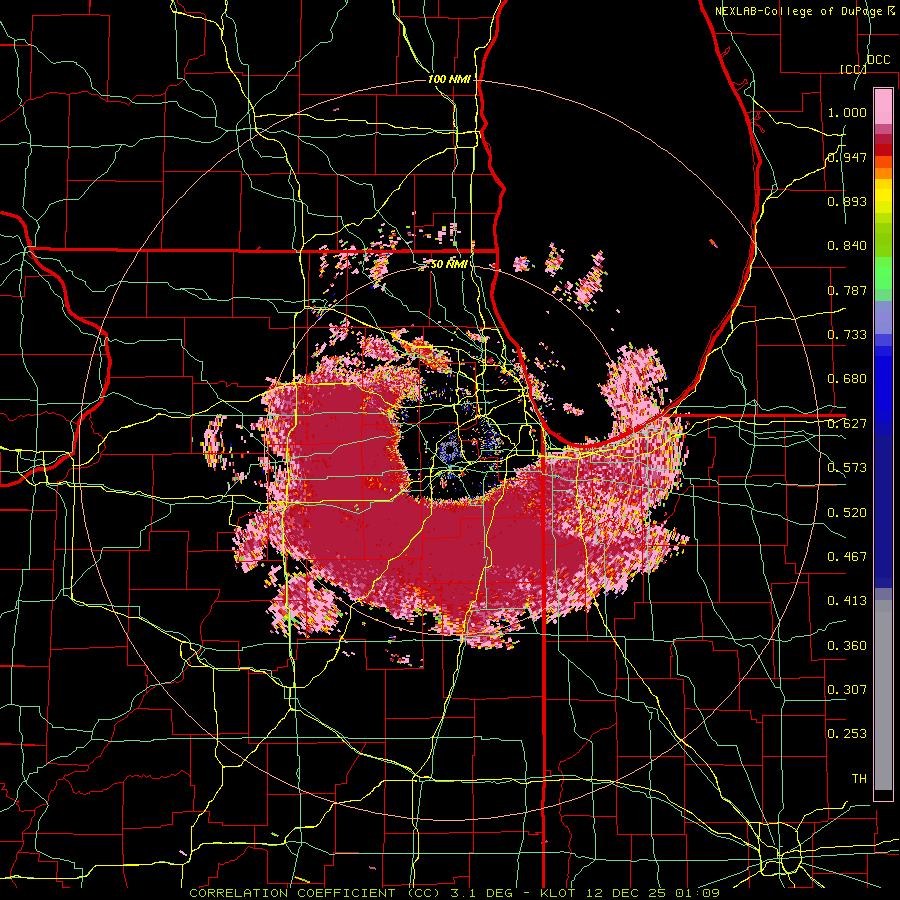This screenshot has height=900, width=900.
Task: Select the 0.360 legend value
Action: click(x=847, y=646)
